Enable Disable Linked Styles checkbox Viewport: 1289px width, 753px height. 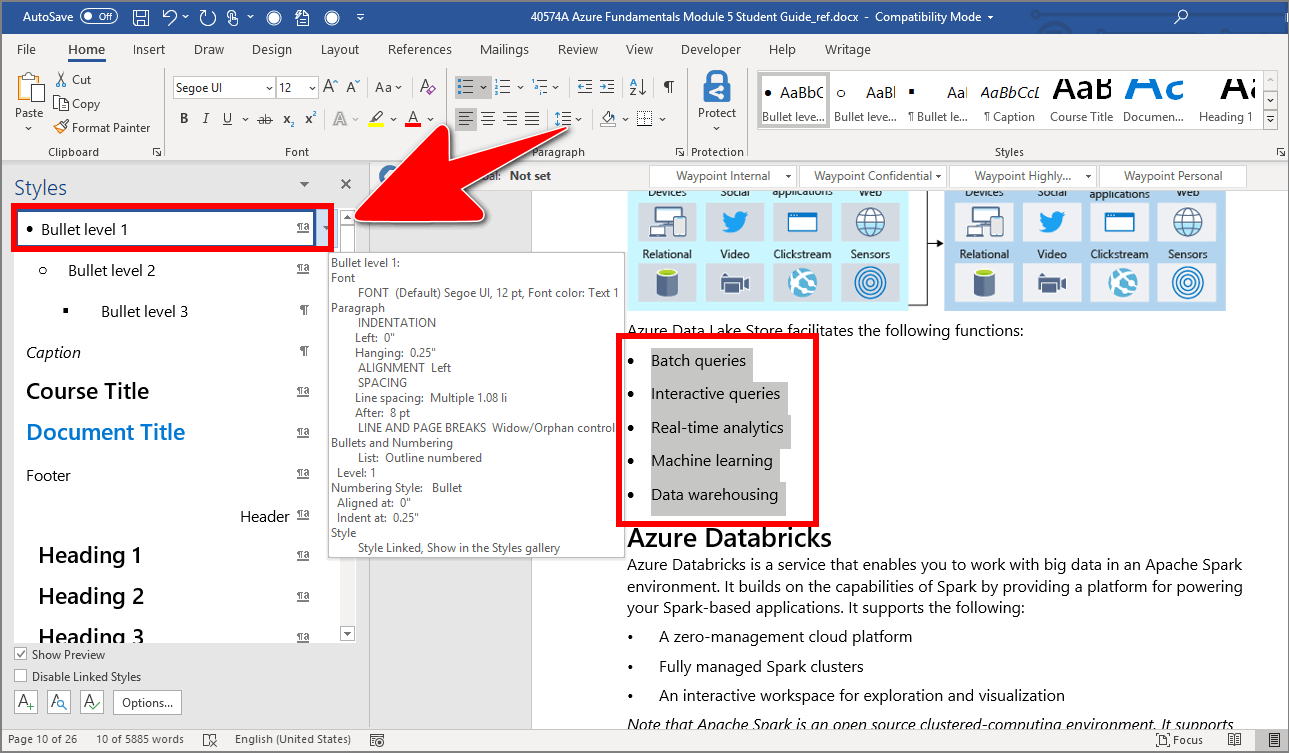tap(21, 676)
